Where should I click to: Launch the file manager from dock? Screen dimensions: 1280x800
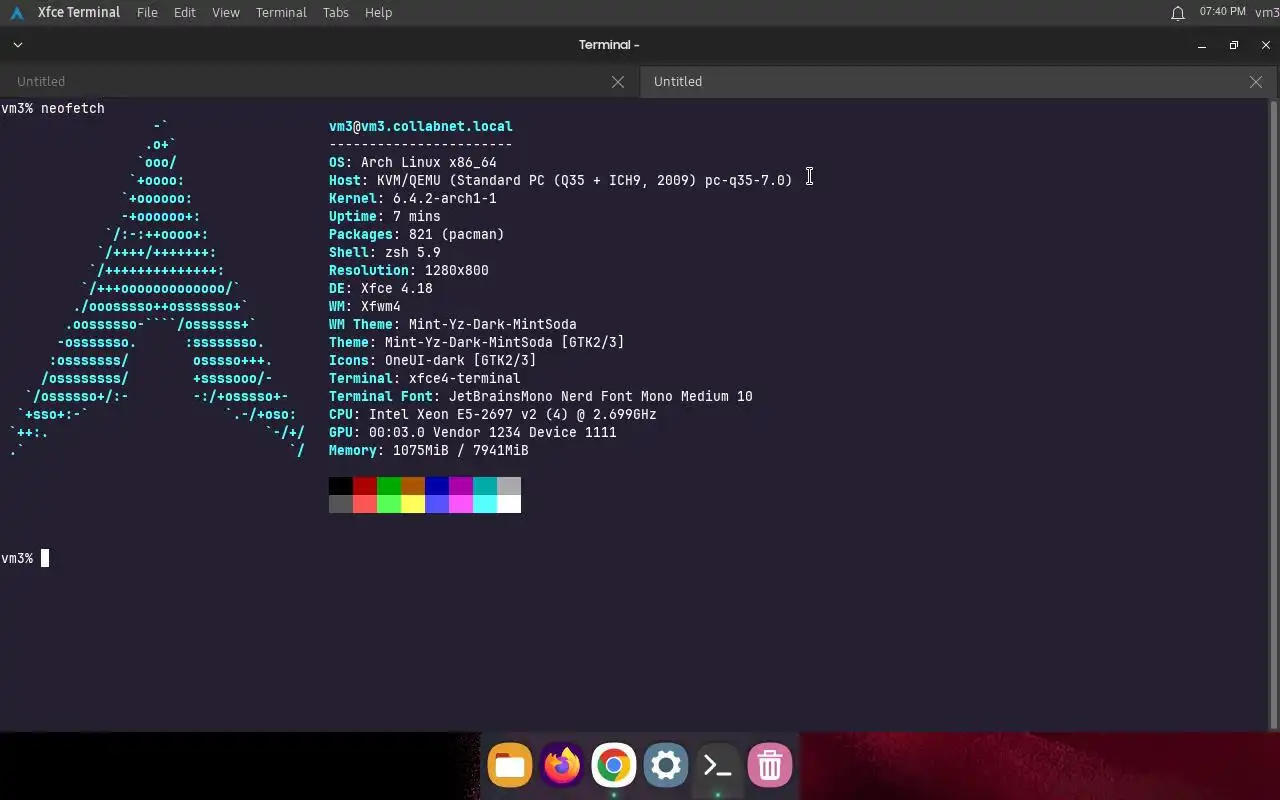510,766
